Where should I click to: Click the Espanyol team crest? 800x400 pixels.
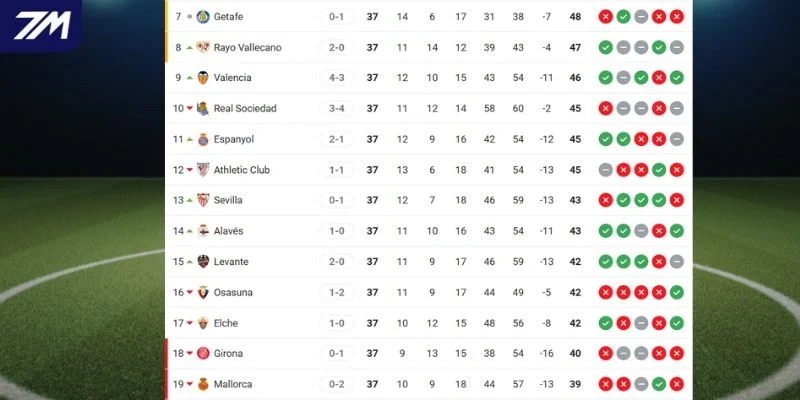tap(203, 139)
